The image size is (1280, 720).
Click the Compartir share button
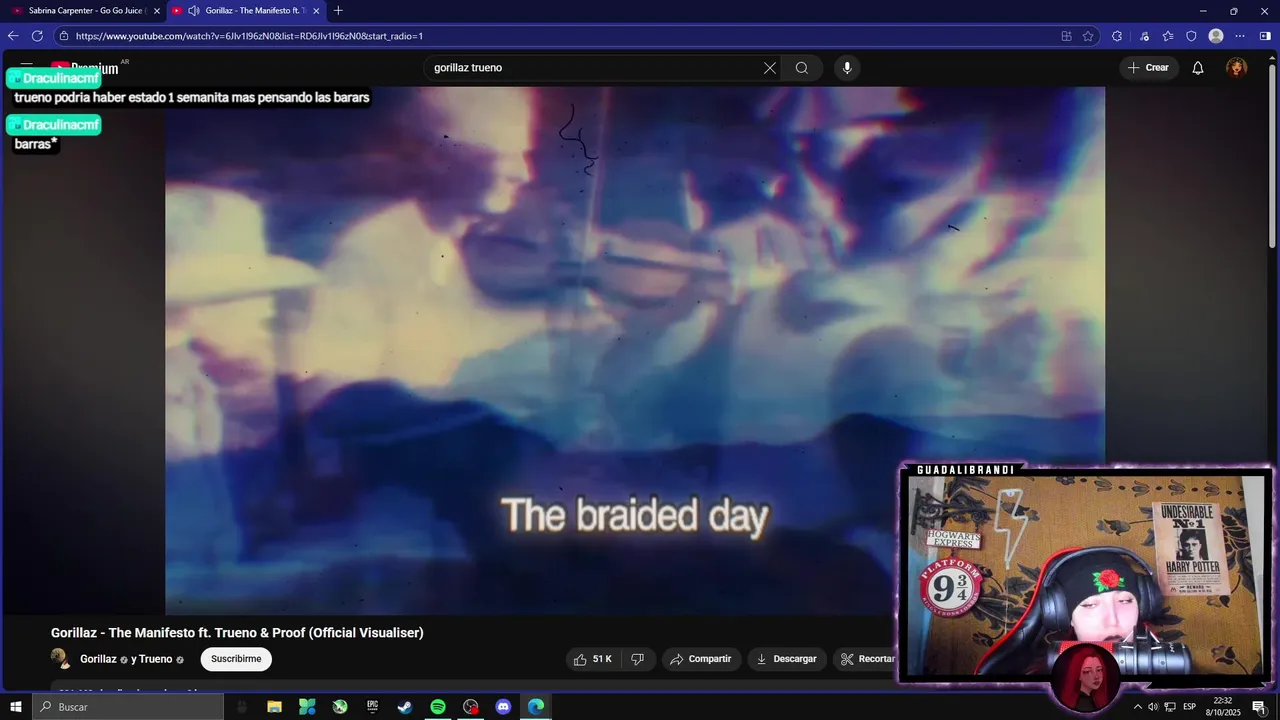tap(701, 659)
